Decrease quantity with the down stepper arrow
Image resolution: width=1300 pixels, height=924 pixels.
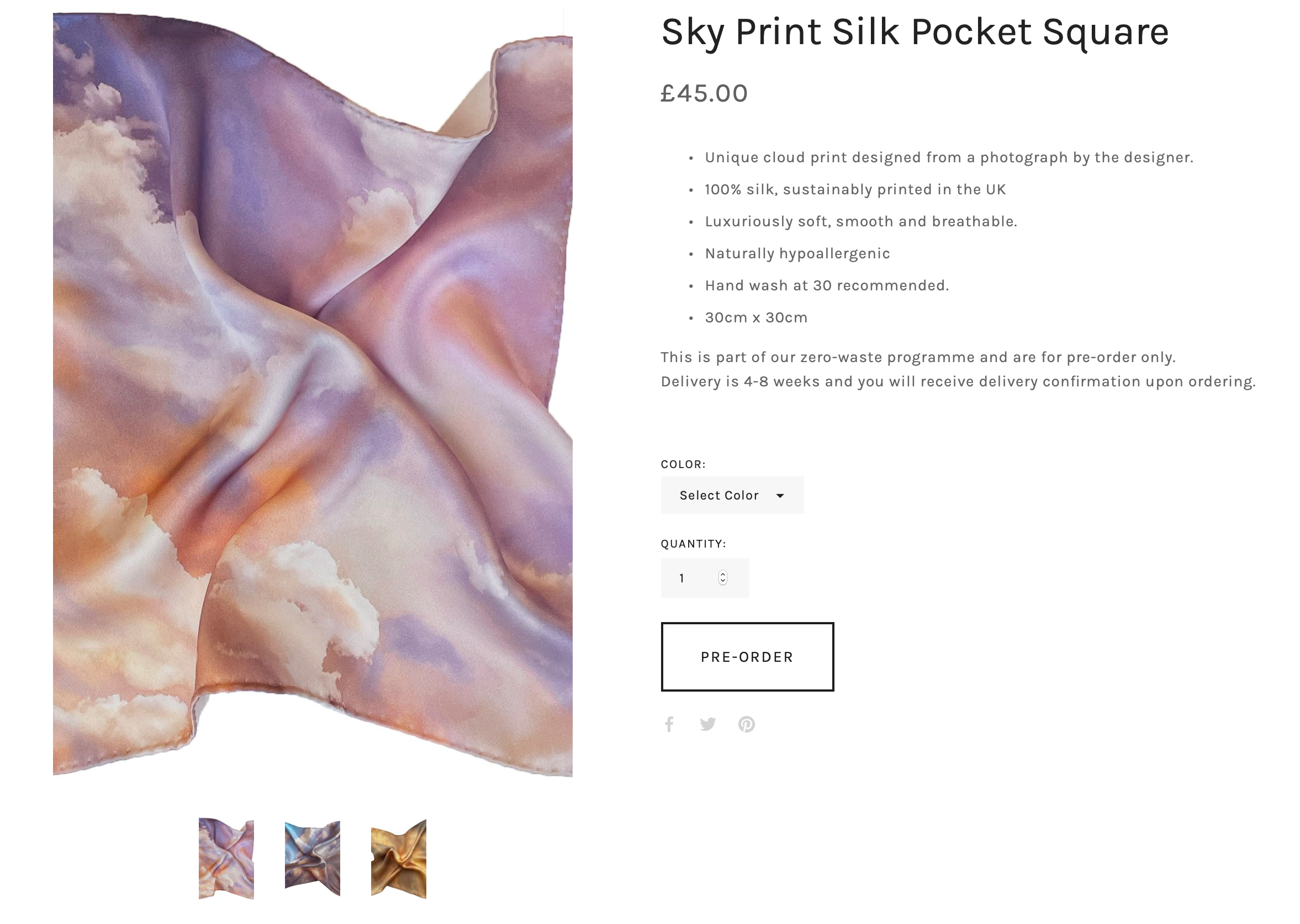point(722,581)
